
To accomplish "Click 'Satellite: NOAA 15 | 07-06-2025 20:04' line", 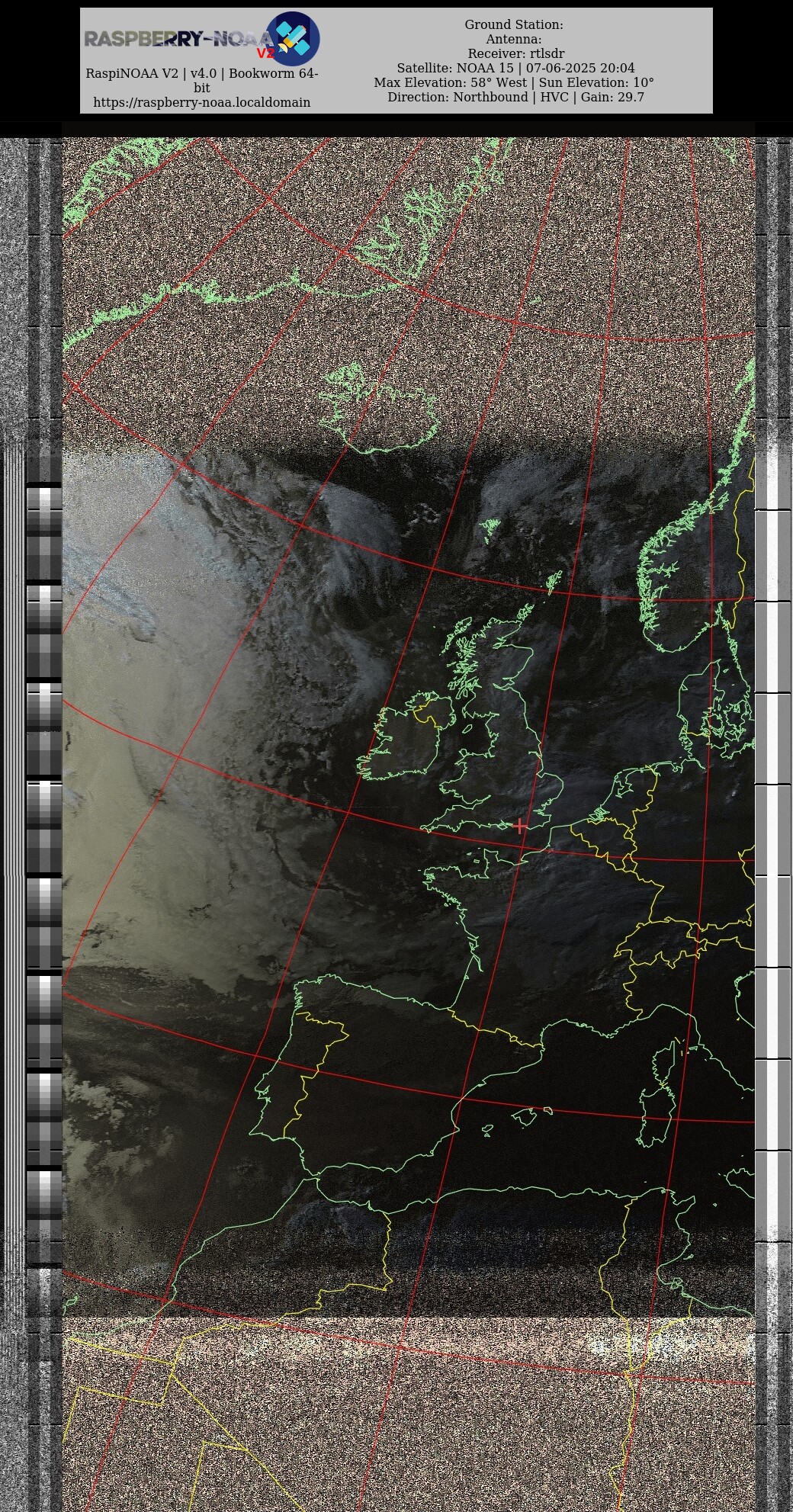I will coord(515,69).
